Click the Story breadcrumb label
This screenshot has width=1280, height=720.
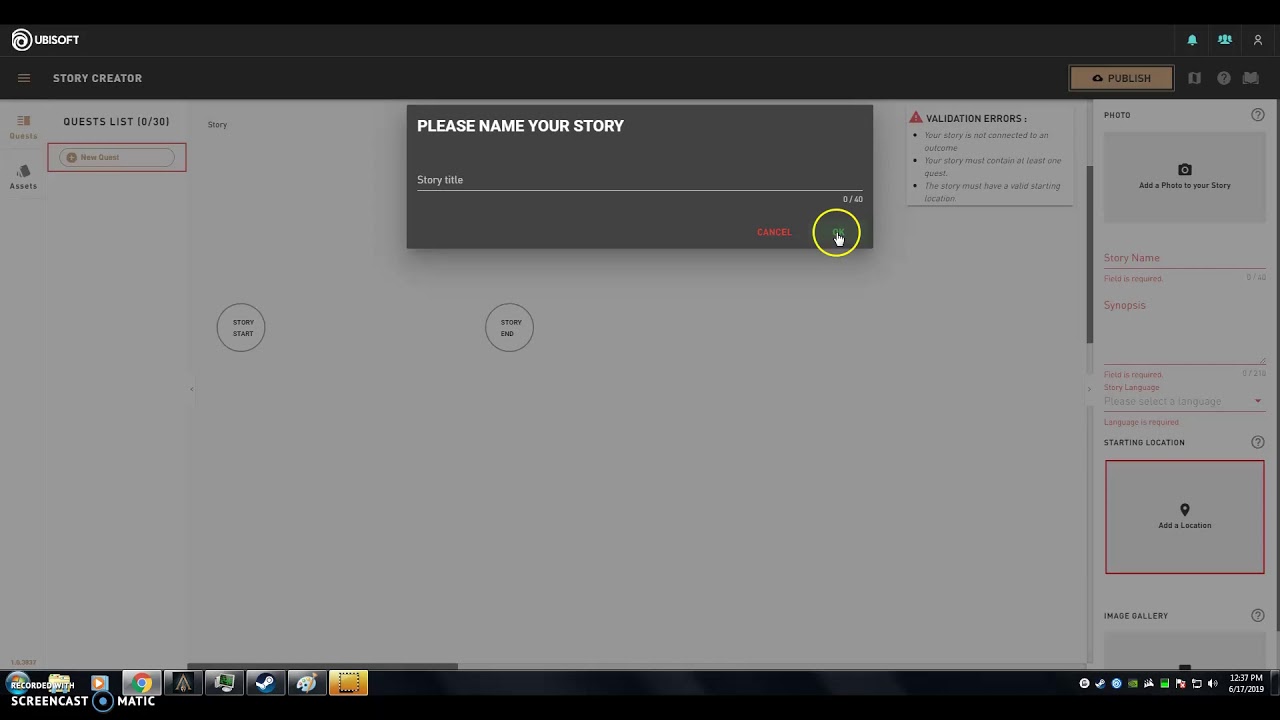click(x=217, y=125)
